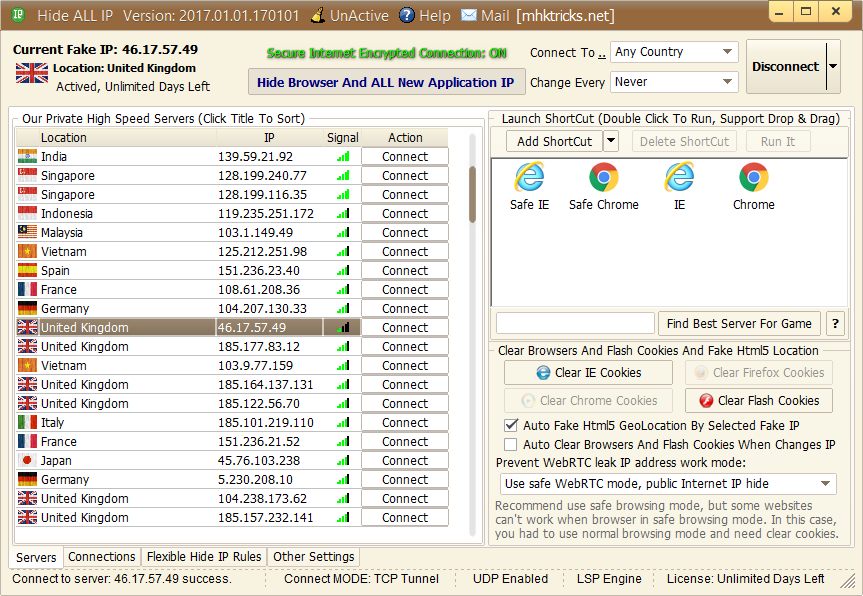Open the plain Chrome shortcut icon

click(753, 177)
